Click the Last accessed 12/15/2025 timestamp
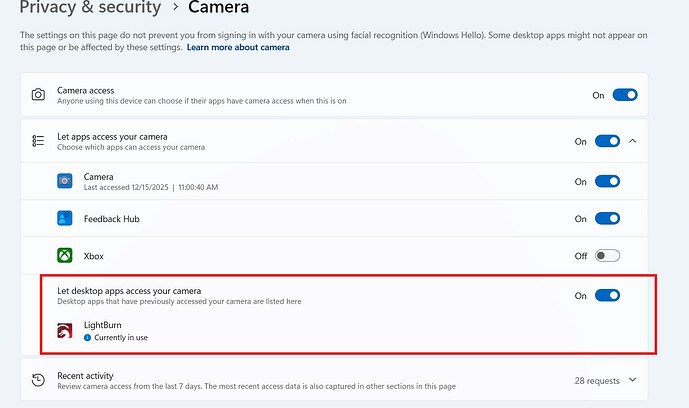This screenshot has height=408, width=689. (151, 188)
